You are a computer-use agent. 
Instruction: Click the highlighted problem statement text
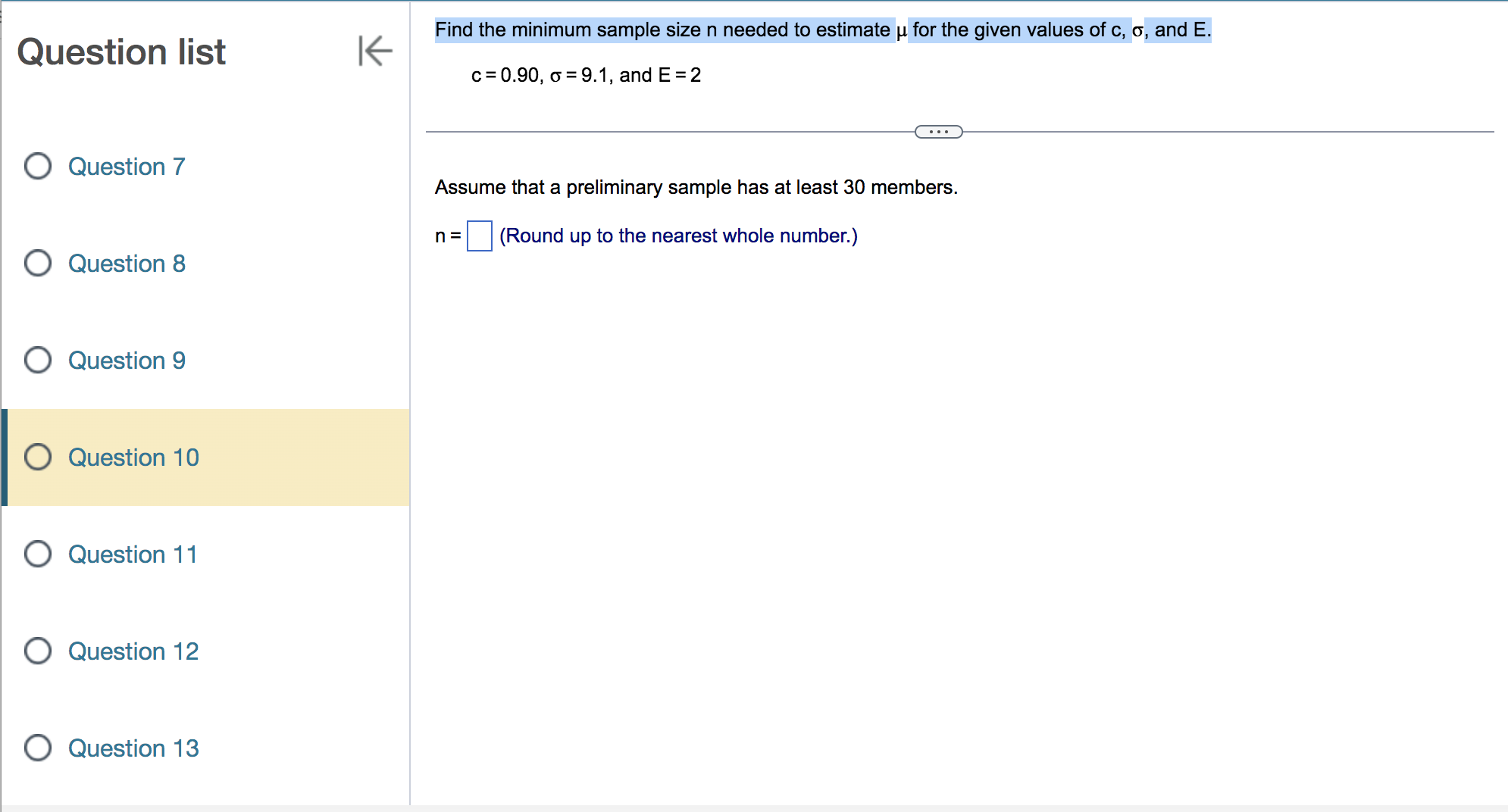(822, 30)
